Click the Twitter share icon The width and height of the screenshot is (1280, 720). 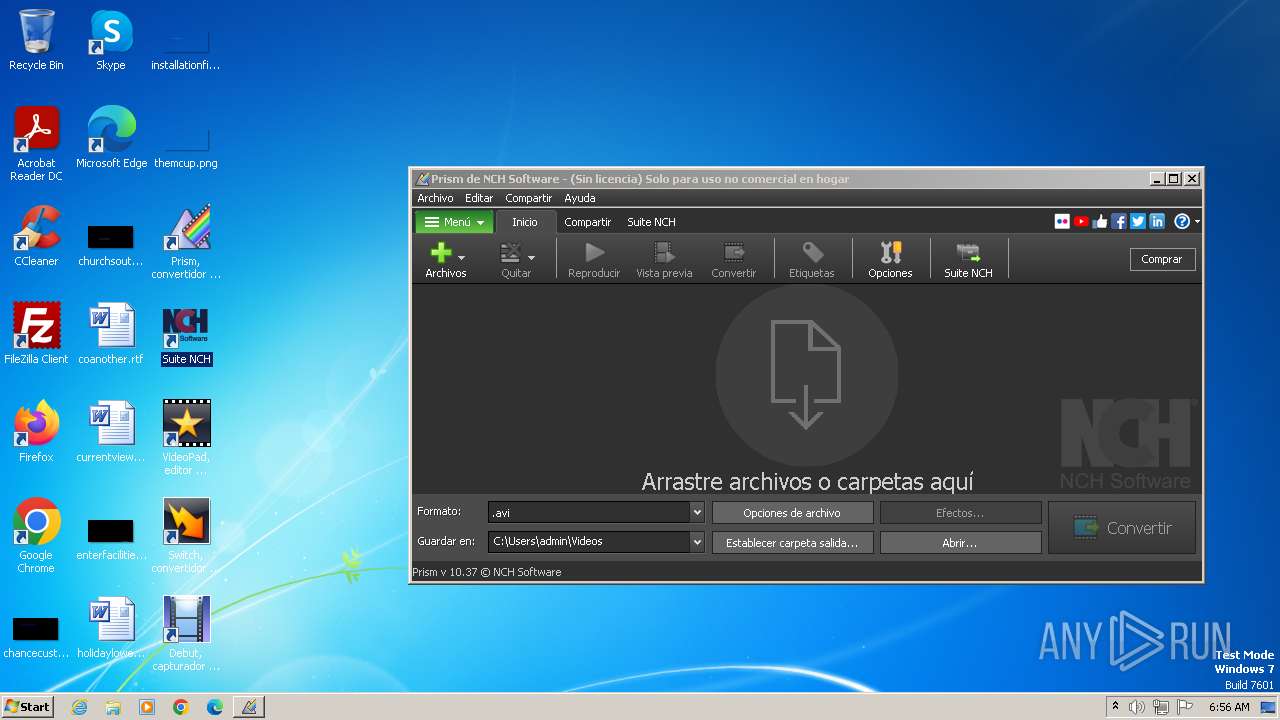(x=1138, y=222)
